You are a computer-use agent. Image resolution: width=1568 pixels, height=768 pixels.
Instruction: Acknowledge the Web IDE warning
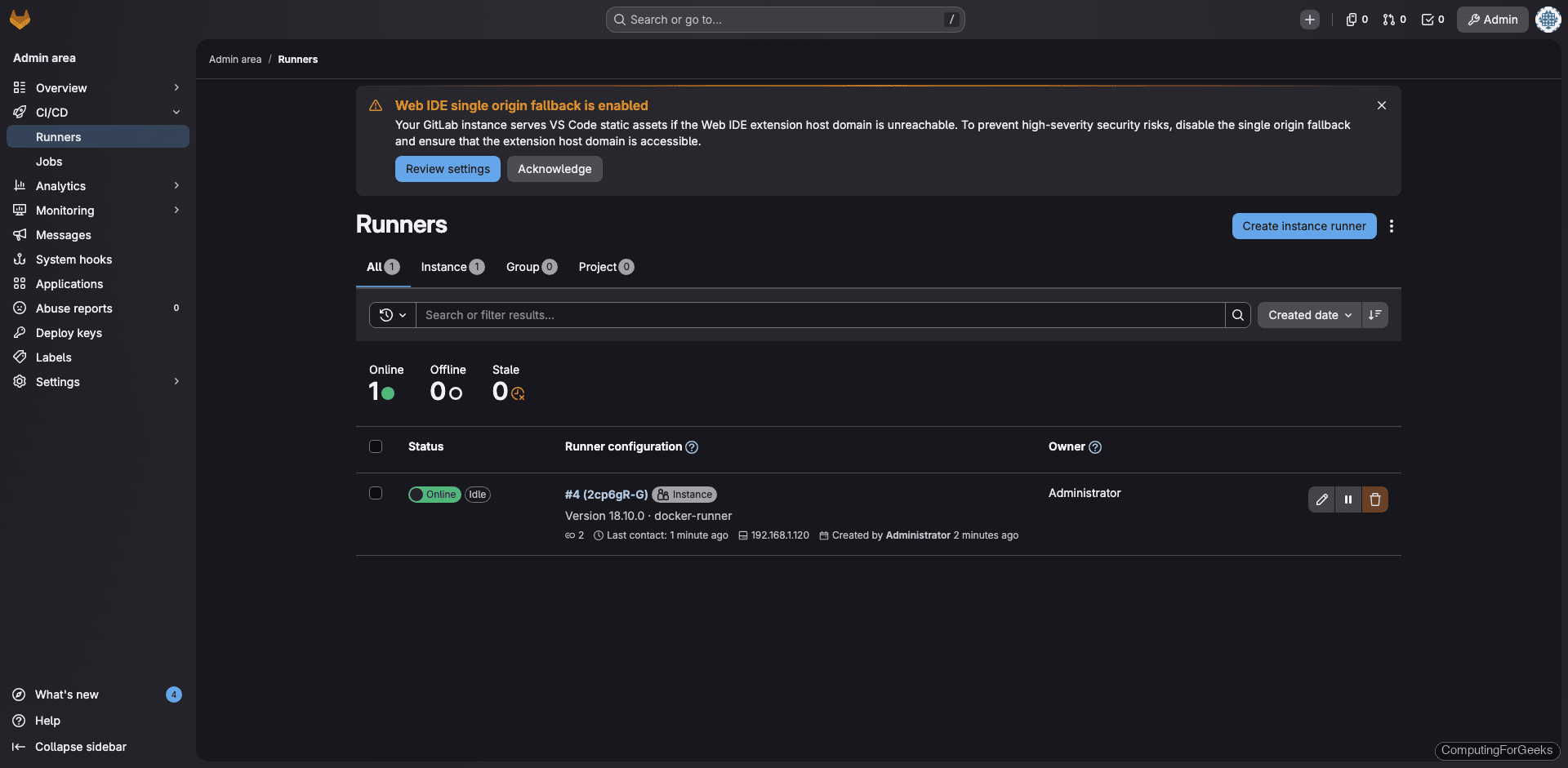pos(555,169)
